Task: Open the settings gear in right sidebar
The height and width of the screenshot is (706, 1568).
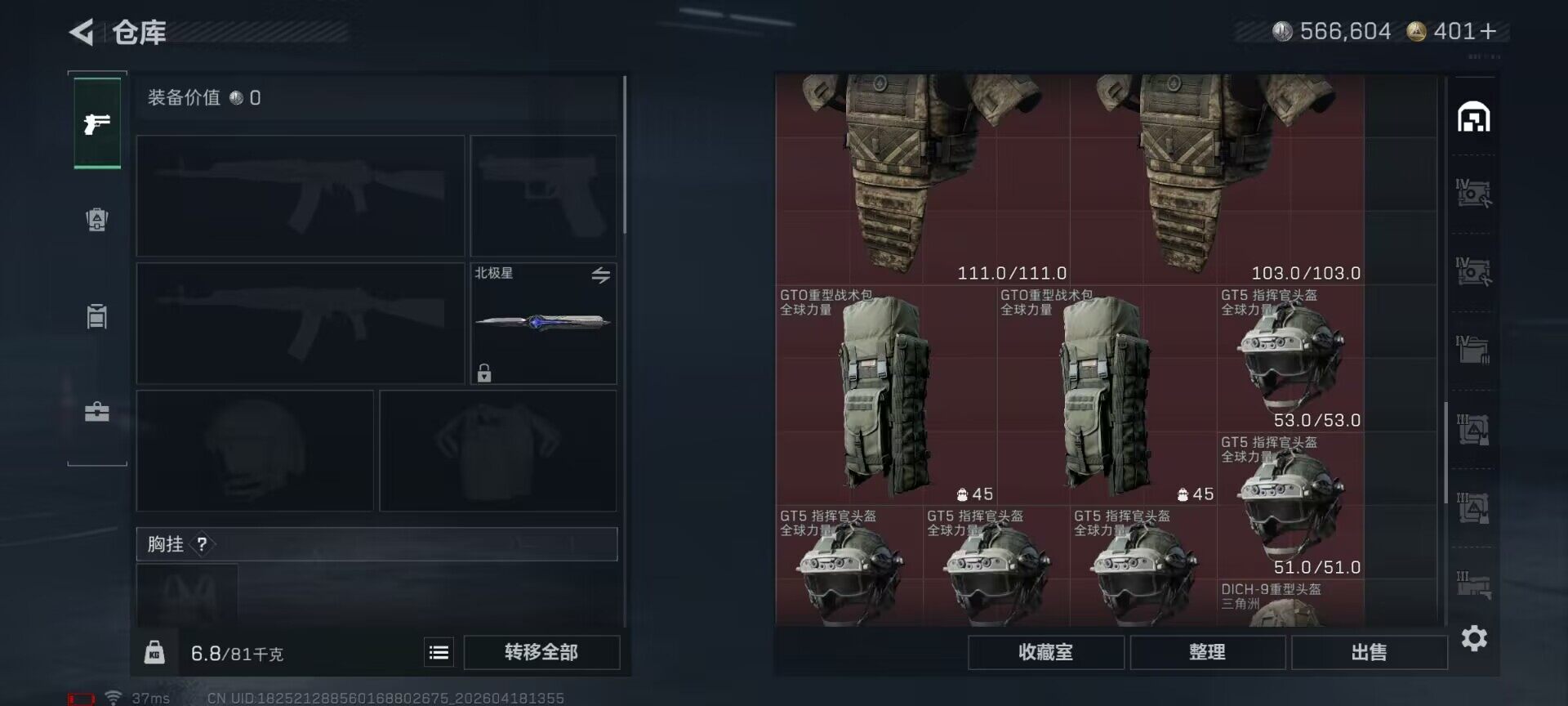Action: click(x=1474, y=638)
